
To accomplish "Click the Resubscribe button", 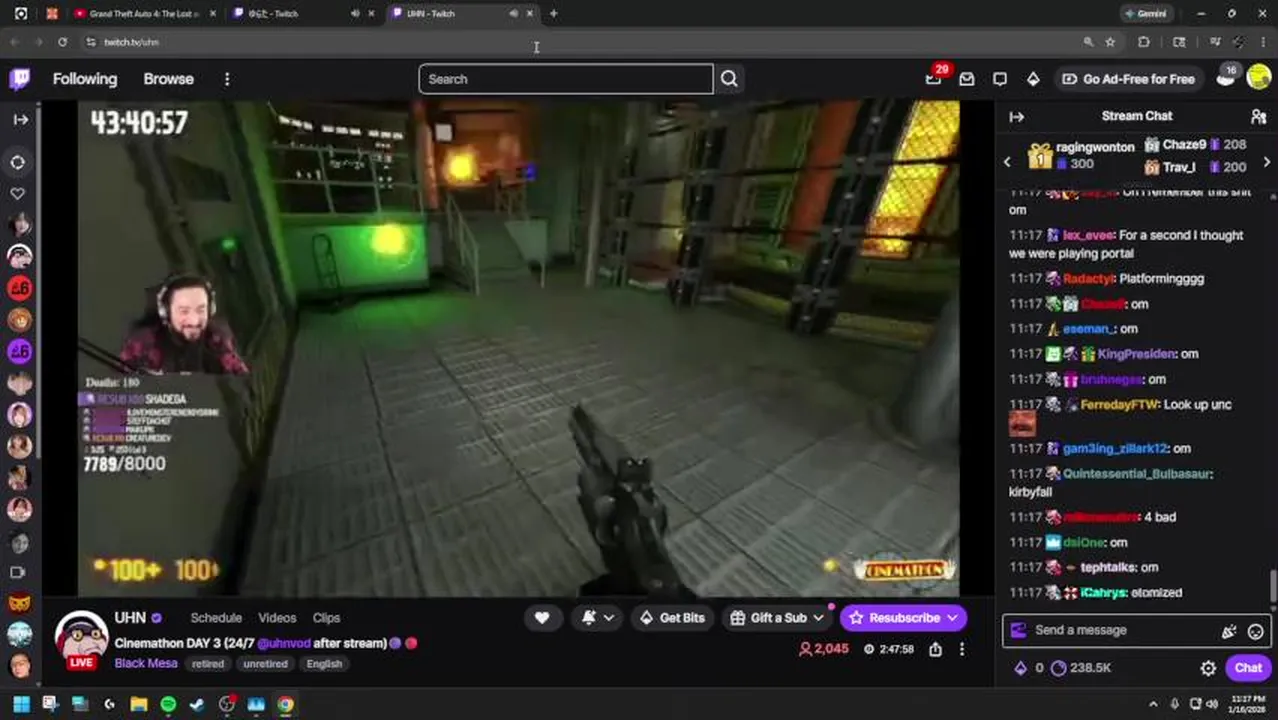I will pos(904,618).
